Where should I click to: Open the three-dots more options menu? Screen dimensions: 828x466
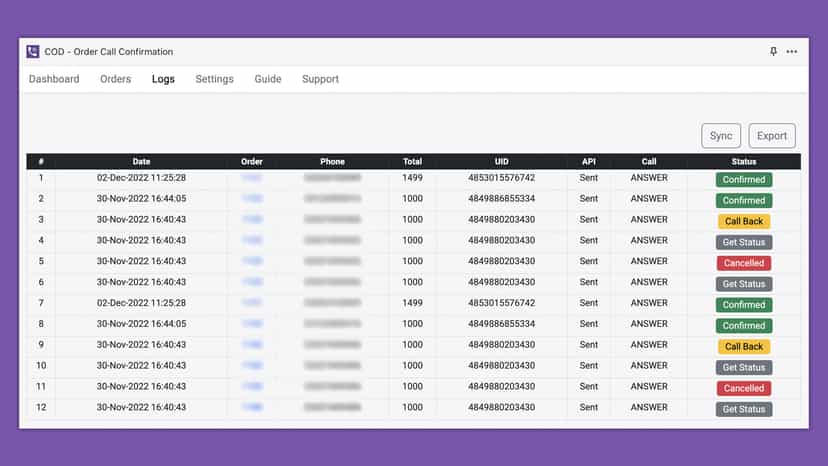click(x=792, y=51)
